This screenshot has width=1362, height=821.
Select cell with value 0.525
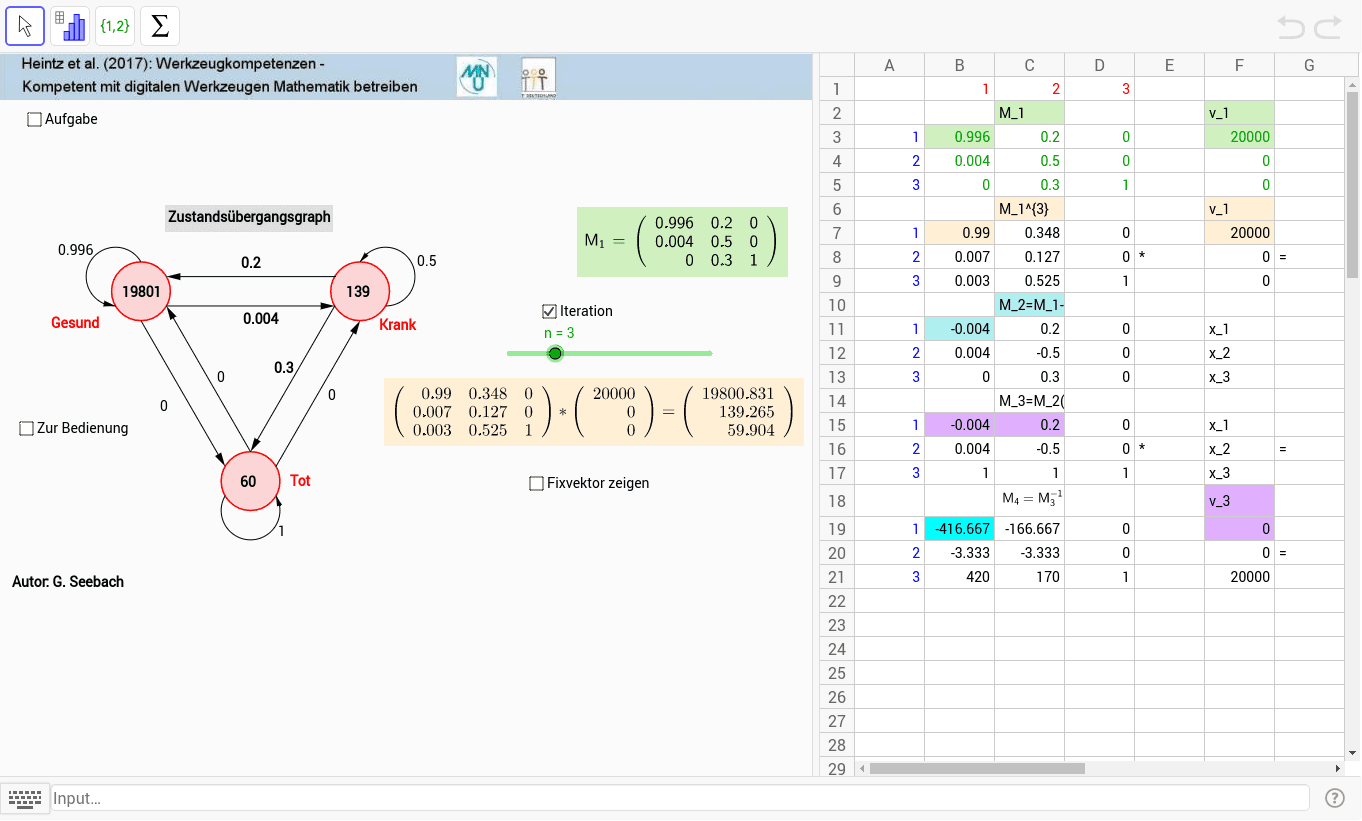(x=1029, y=281)
